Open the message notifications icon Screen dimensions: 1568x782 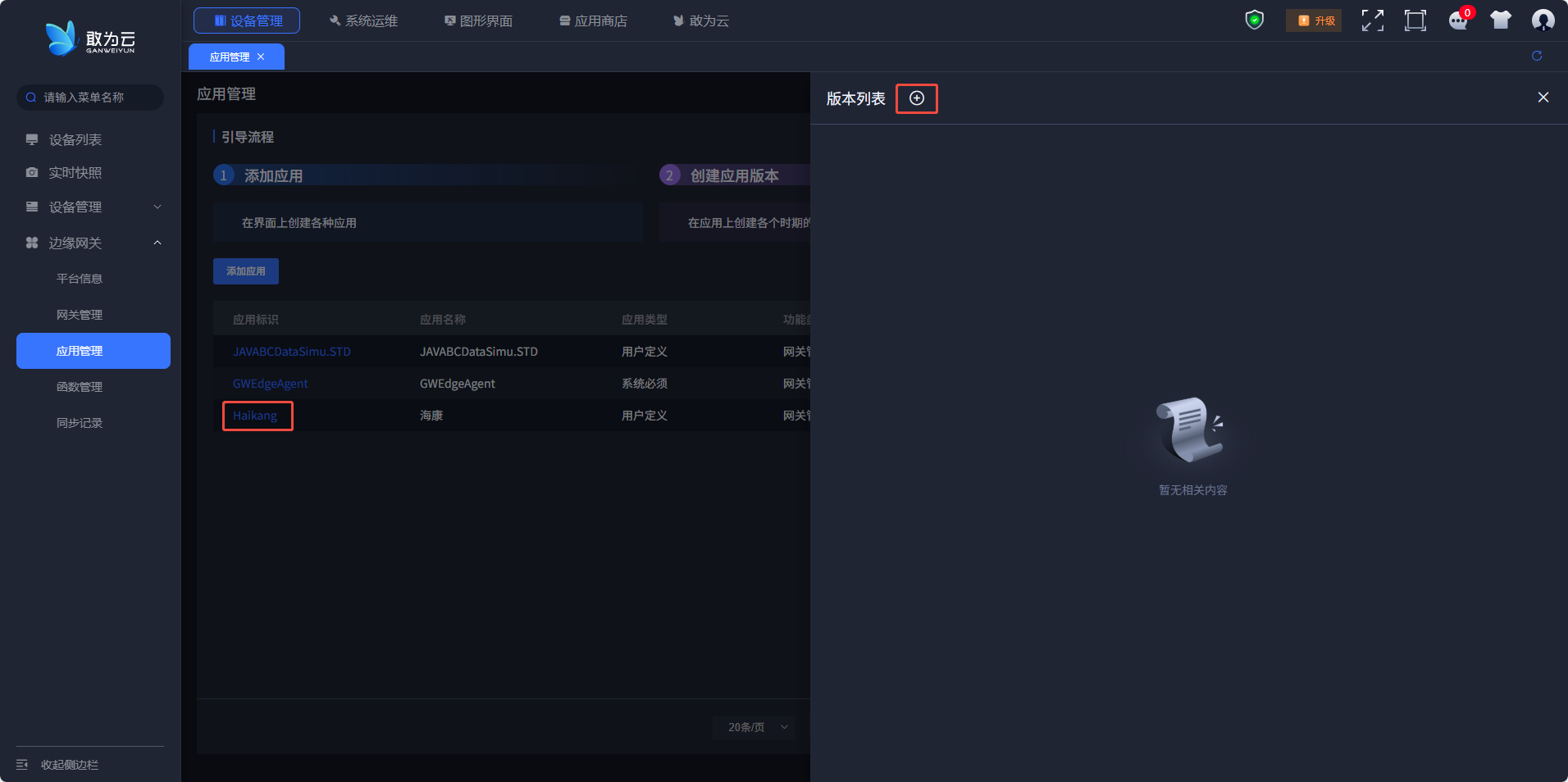pyautogui.click(x=1459, y=20)
